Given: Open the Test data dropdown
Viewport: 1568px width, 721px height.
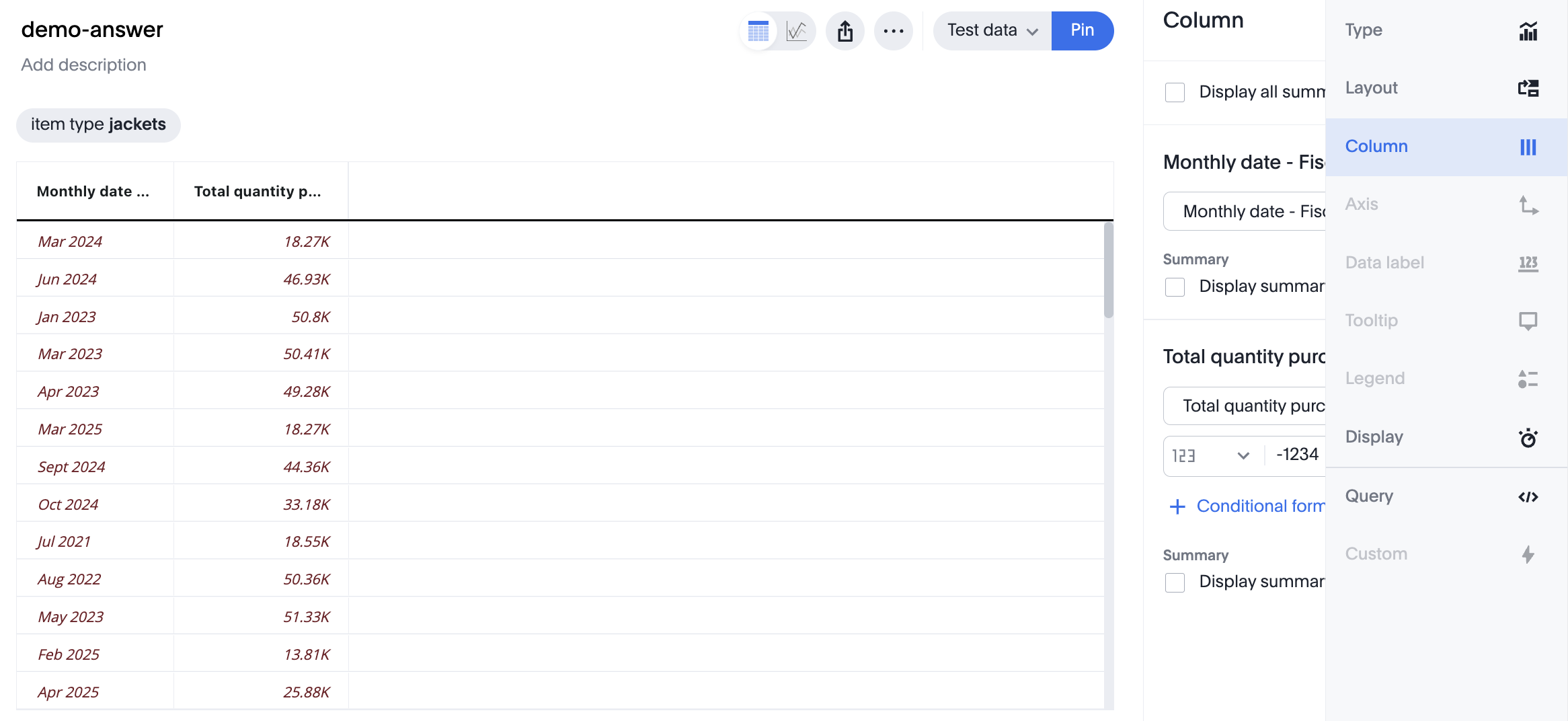Looking at the screenshot, I should tap(990, 30).
